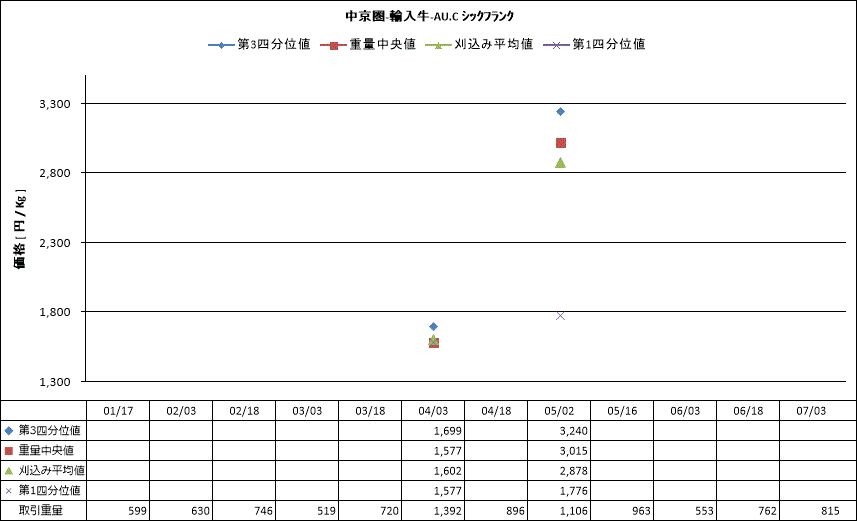Click the y-axis label 2,300
Viewport: 857px width, 521px height.
(x=55, y=243)
